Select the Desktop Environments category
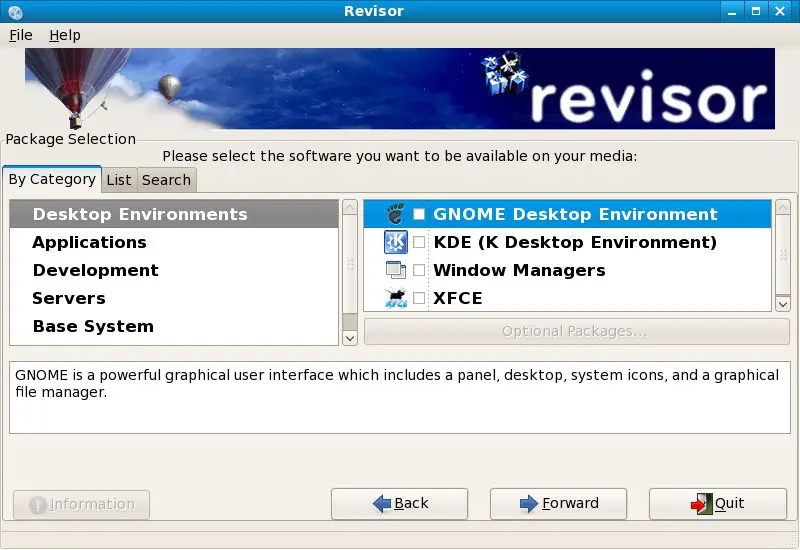 pyautogui.click(x=174, y=214)
